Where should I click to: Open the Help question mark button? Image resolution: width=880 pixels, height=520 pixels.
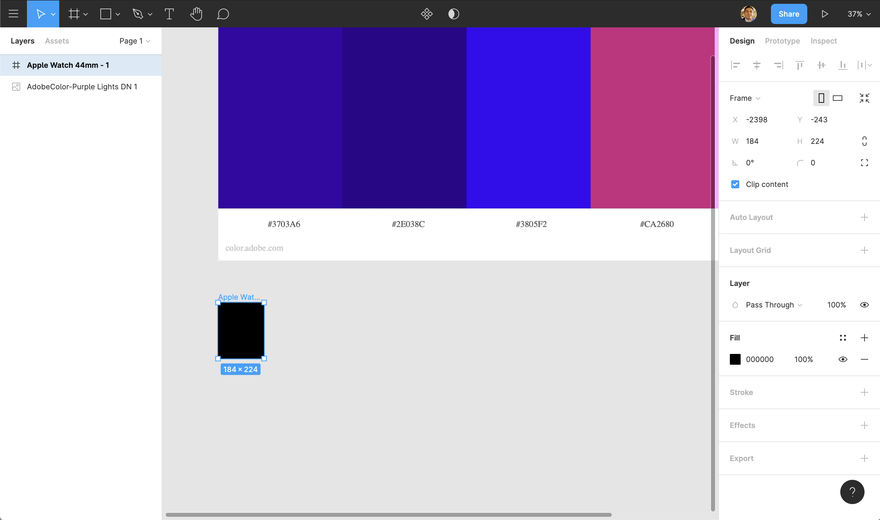pos(852,492)
